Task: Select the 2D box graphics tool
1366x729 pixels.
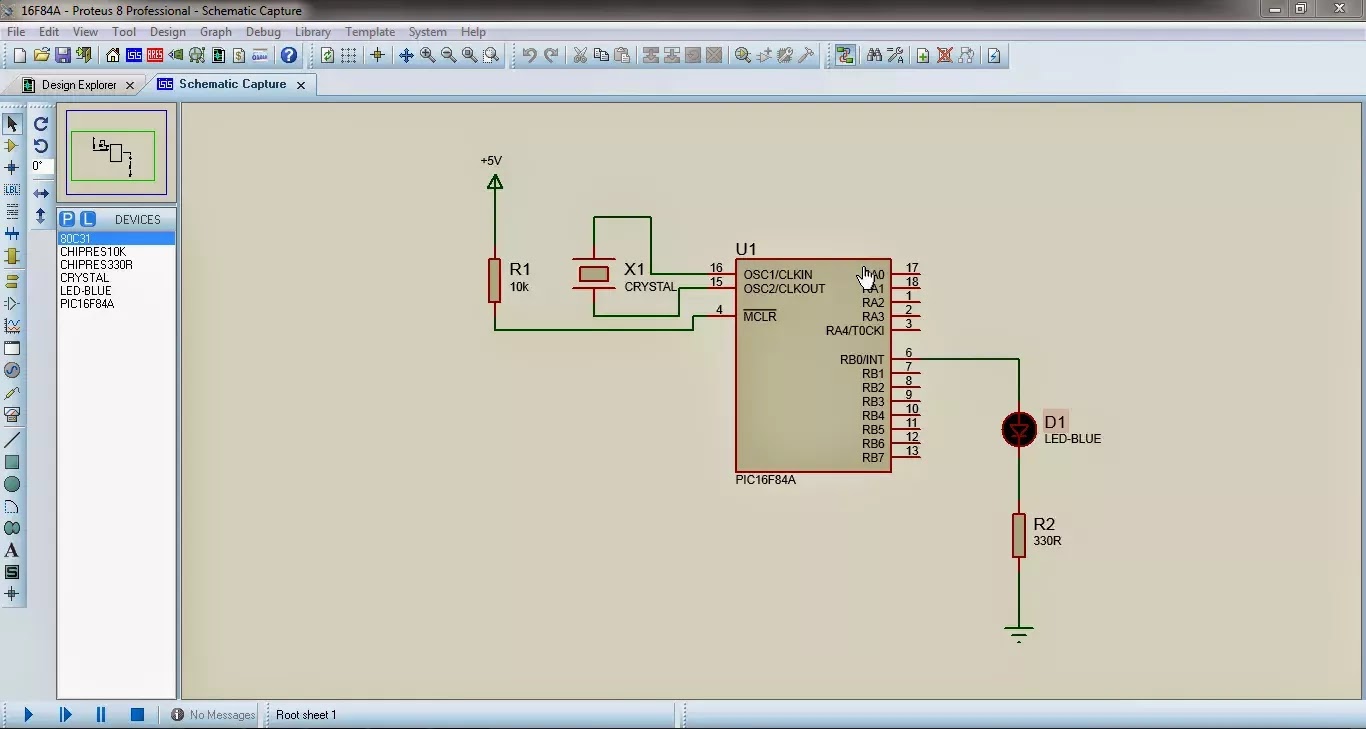Action: [x=12, y=462]
